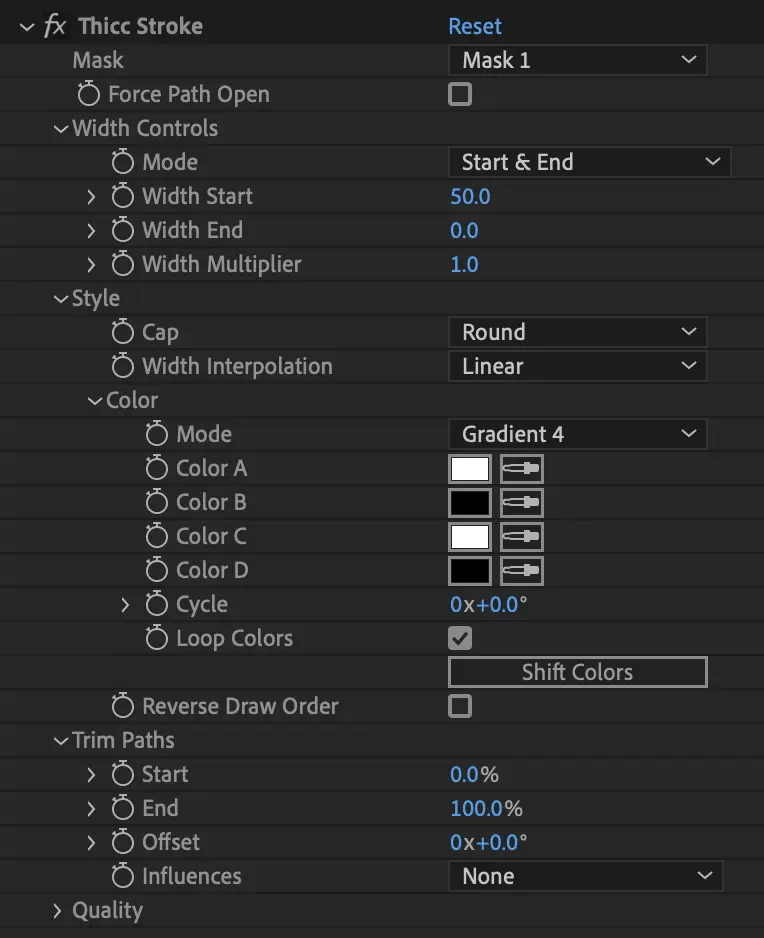Image resolution: width=764 pixels, height=938 pixels.
Task: Collapse the Trim Paths group
Action: click(60, 741)
